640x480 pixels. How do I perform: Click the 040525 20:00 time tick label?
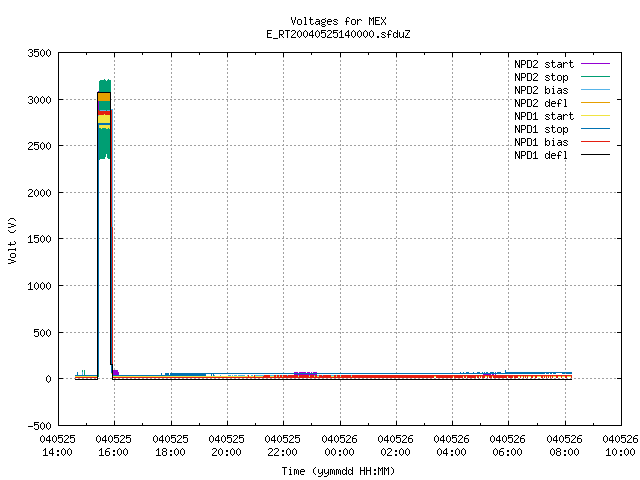pos(226,446)
